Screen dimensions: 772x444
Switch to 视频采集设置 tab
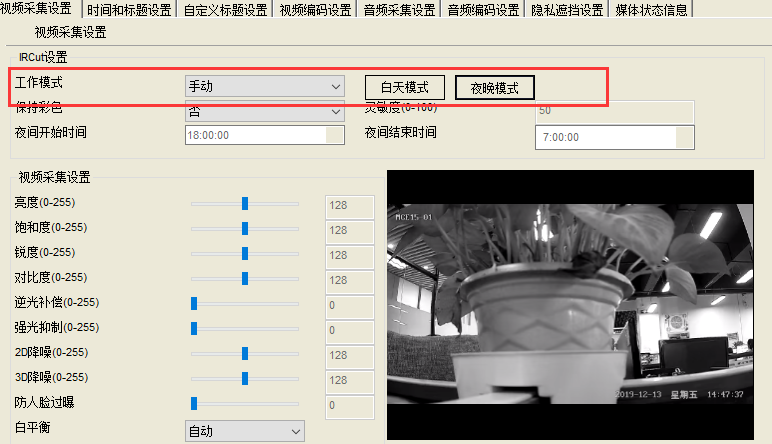point(38,8)
